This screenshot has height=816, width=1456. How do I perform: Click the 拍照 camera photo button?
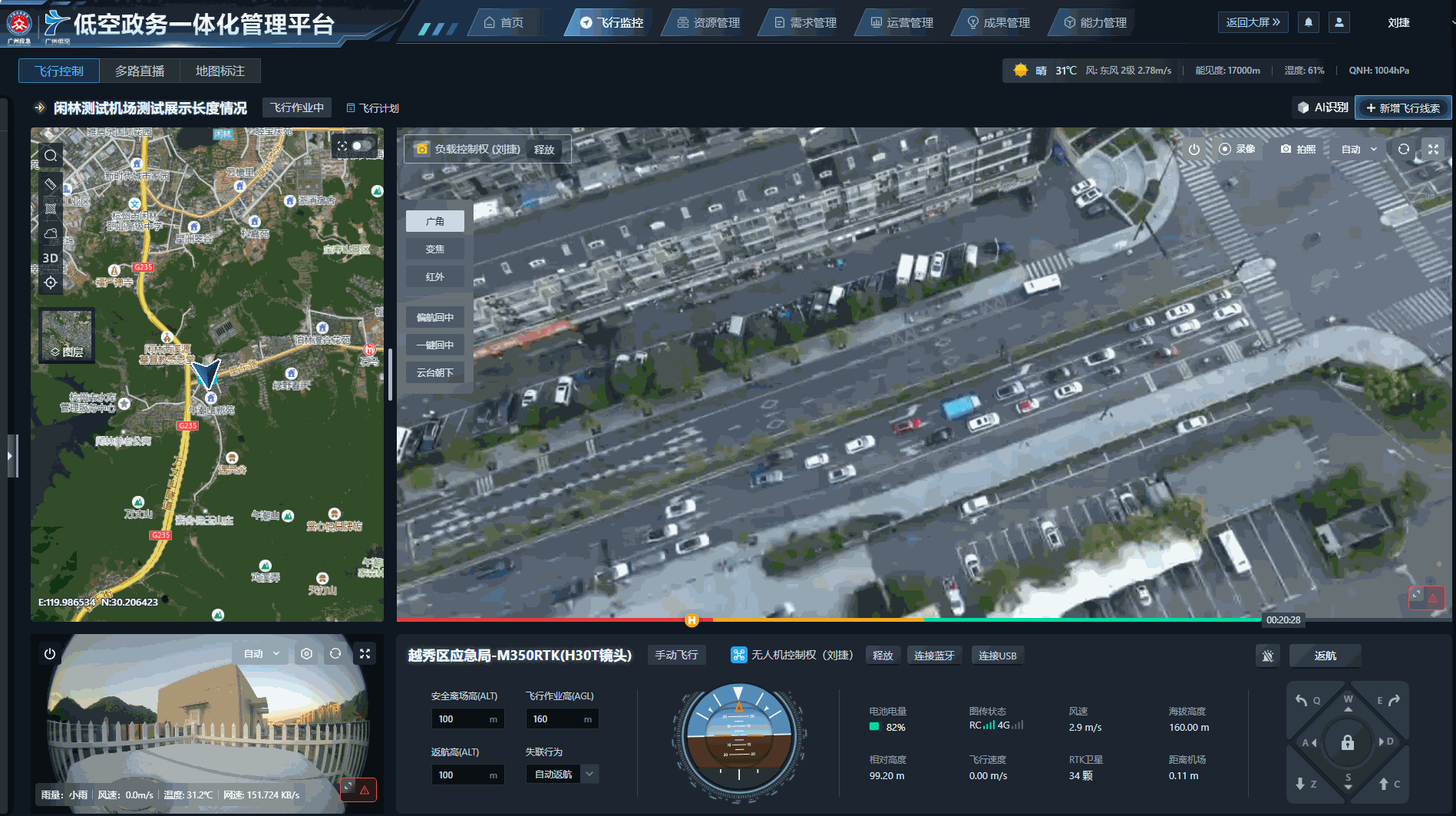point(1298,149)
